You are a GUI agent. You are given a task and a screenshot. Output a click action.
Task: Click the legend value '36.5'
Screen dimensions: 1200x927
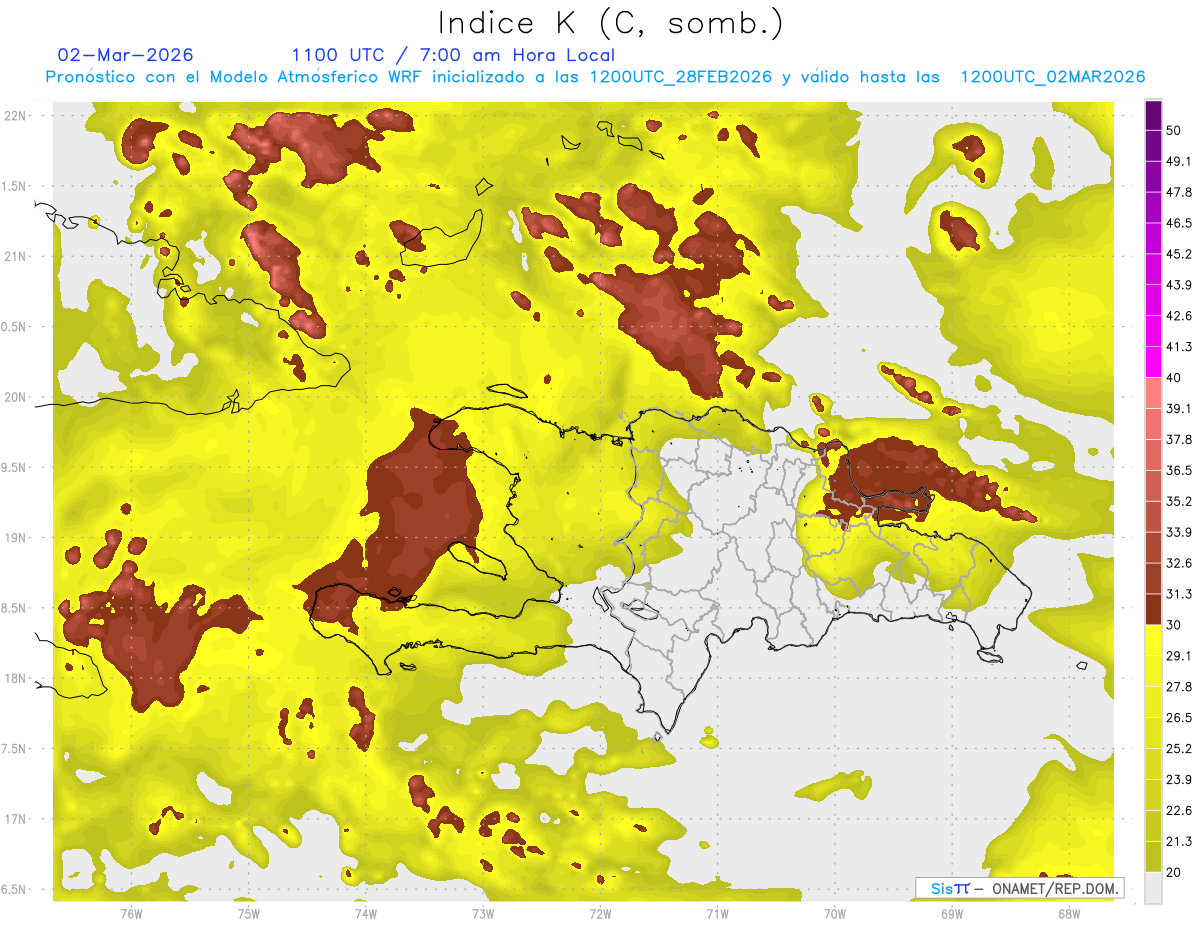pyautogui.click(x=1179, y=471)
